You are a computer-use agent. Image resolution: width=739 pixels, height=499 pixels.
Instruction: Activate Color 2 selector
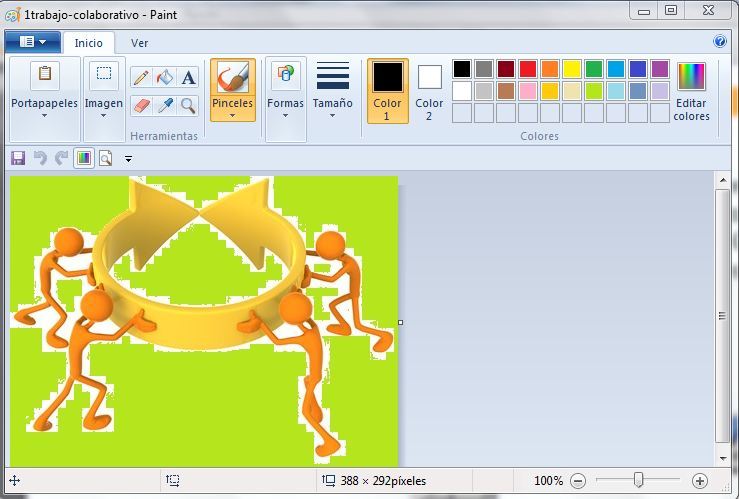429,90
